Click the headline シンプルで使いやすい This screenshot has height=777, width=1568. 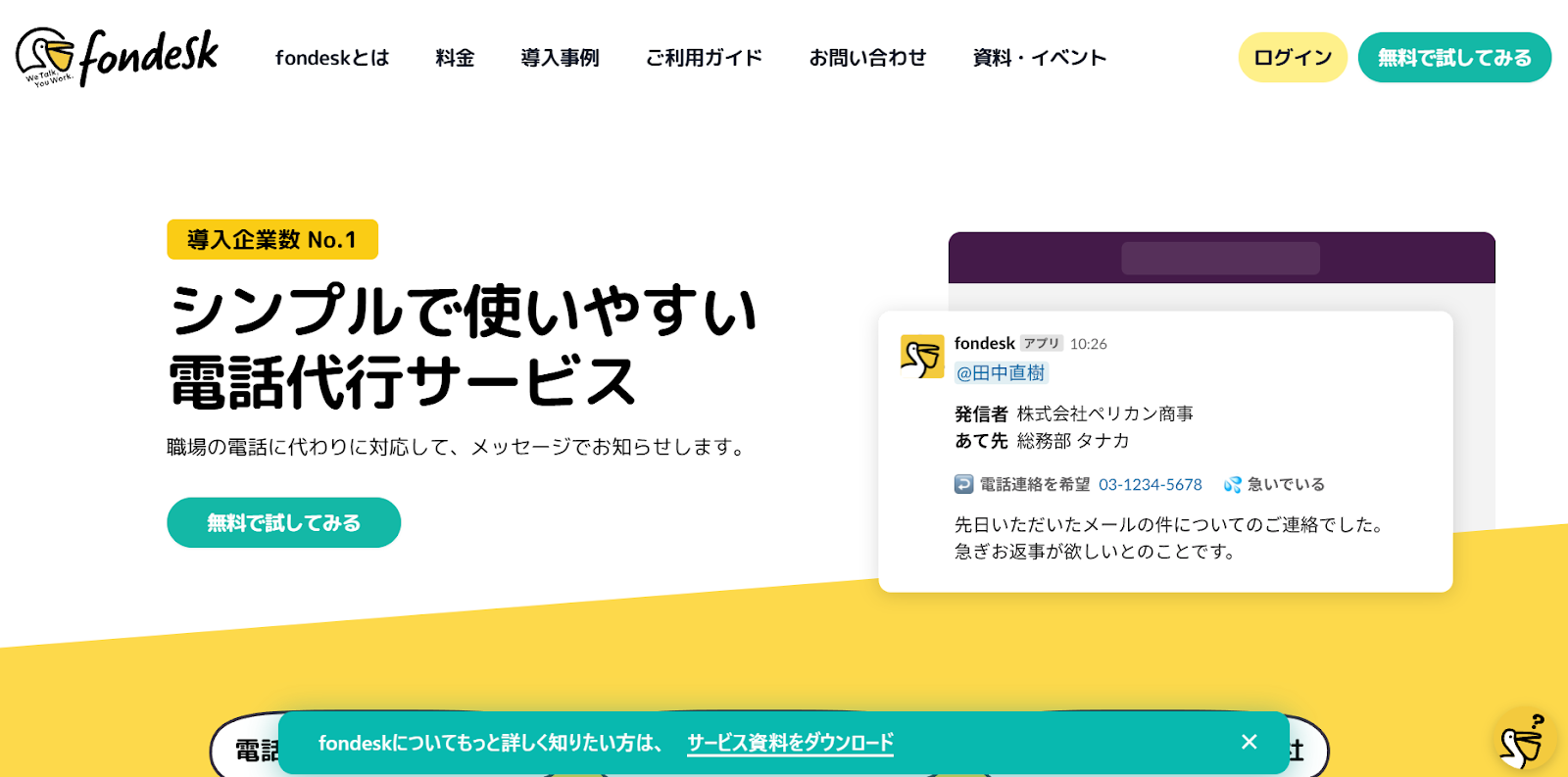pos(464,310)
